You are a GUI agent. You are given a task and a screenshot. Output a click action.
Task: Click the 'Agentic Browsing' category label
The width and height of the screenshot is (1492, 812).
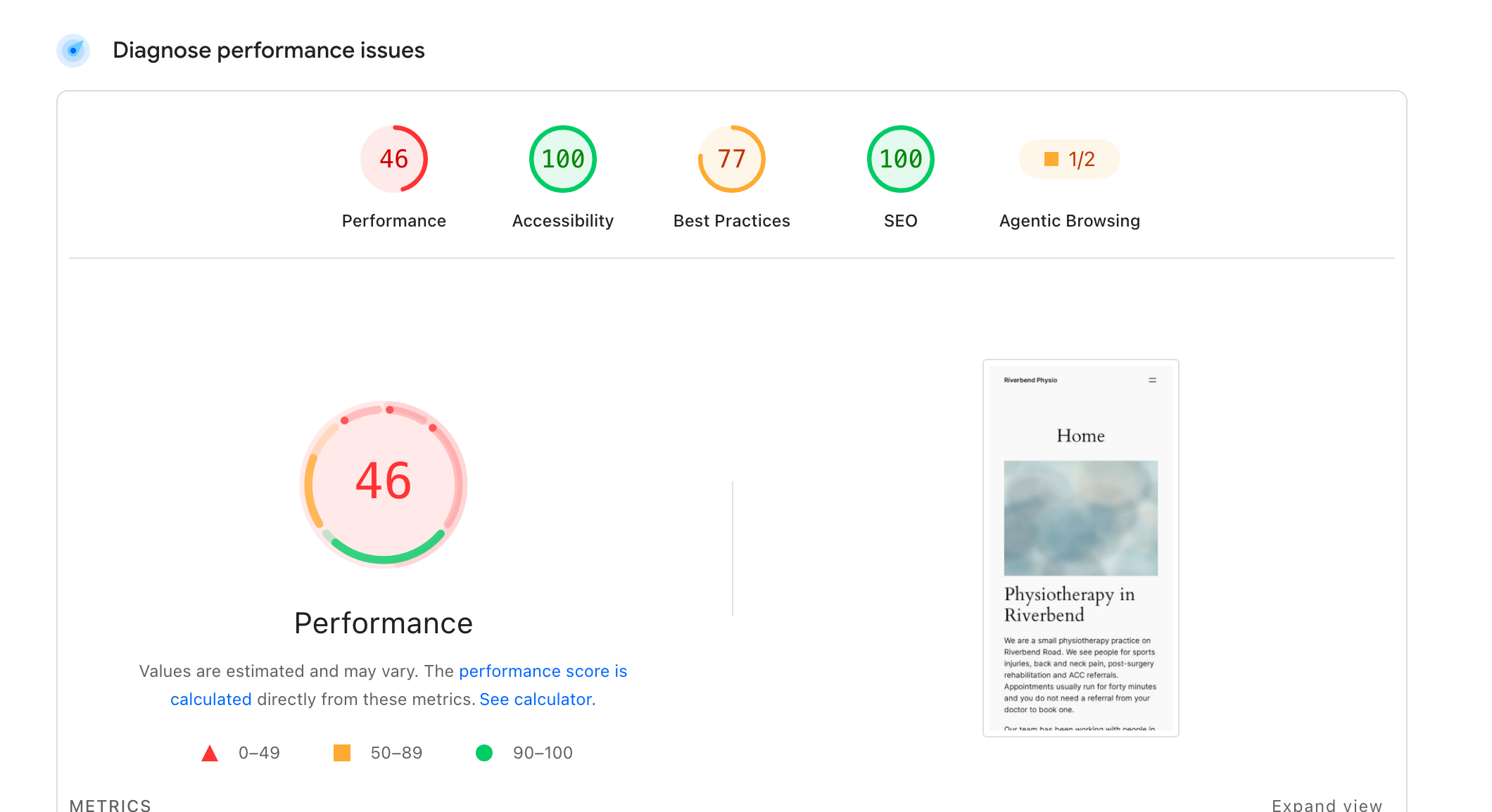tap(1070, 221)
